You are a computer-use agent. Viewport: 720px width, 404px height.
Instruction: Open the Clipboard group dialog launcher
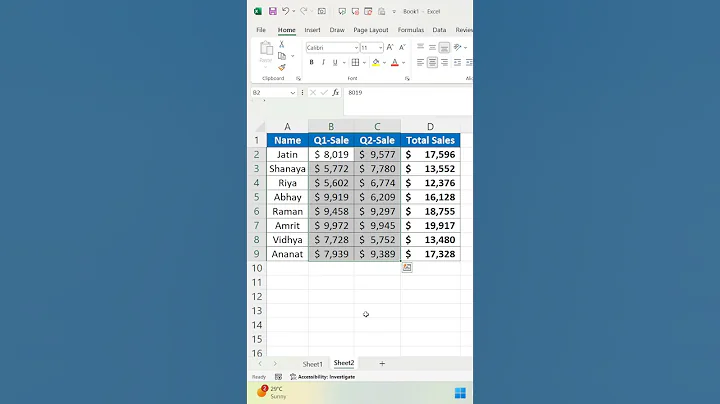[298, 79]
